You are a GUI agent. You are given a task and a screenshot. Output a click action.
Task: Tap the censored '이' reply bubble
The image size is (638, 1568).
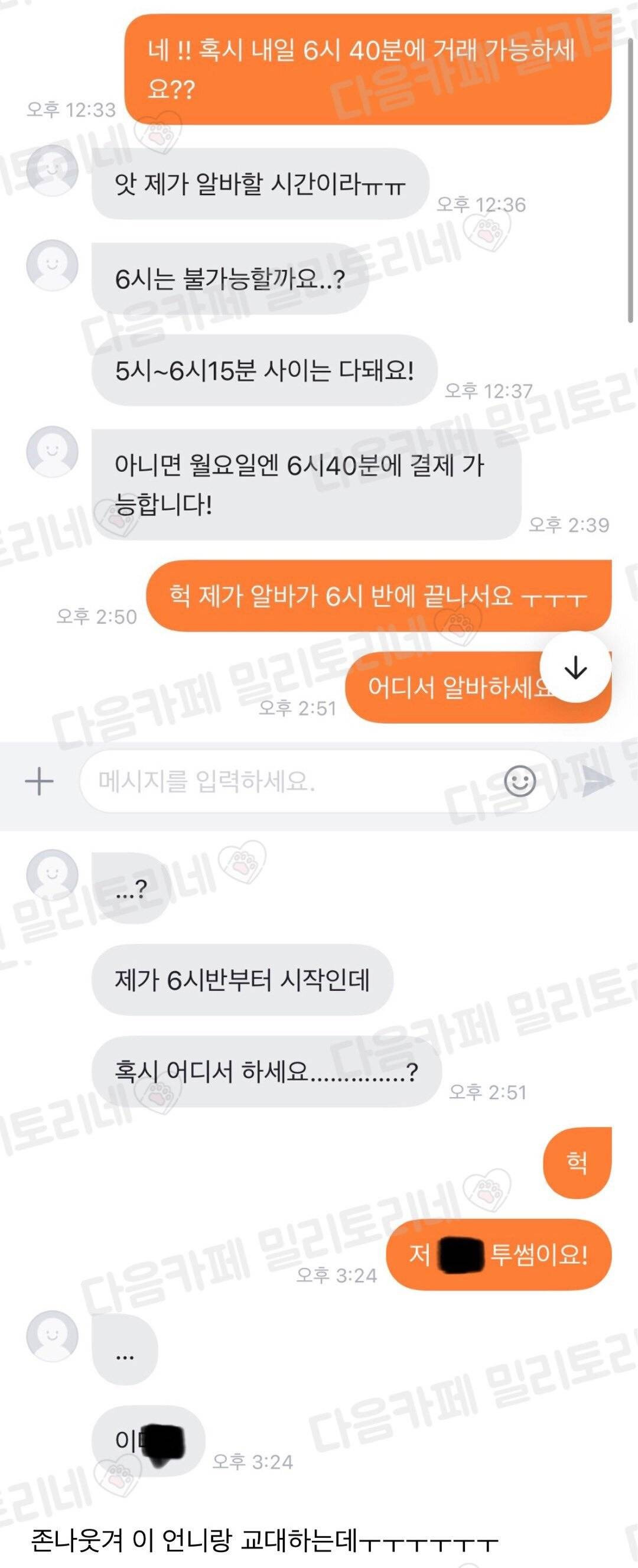point(148,1441)
